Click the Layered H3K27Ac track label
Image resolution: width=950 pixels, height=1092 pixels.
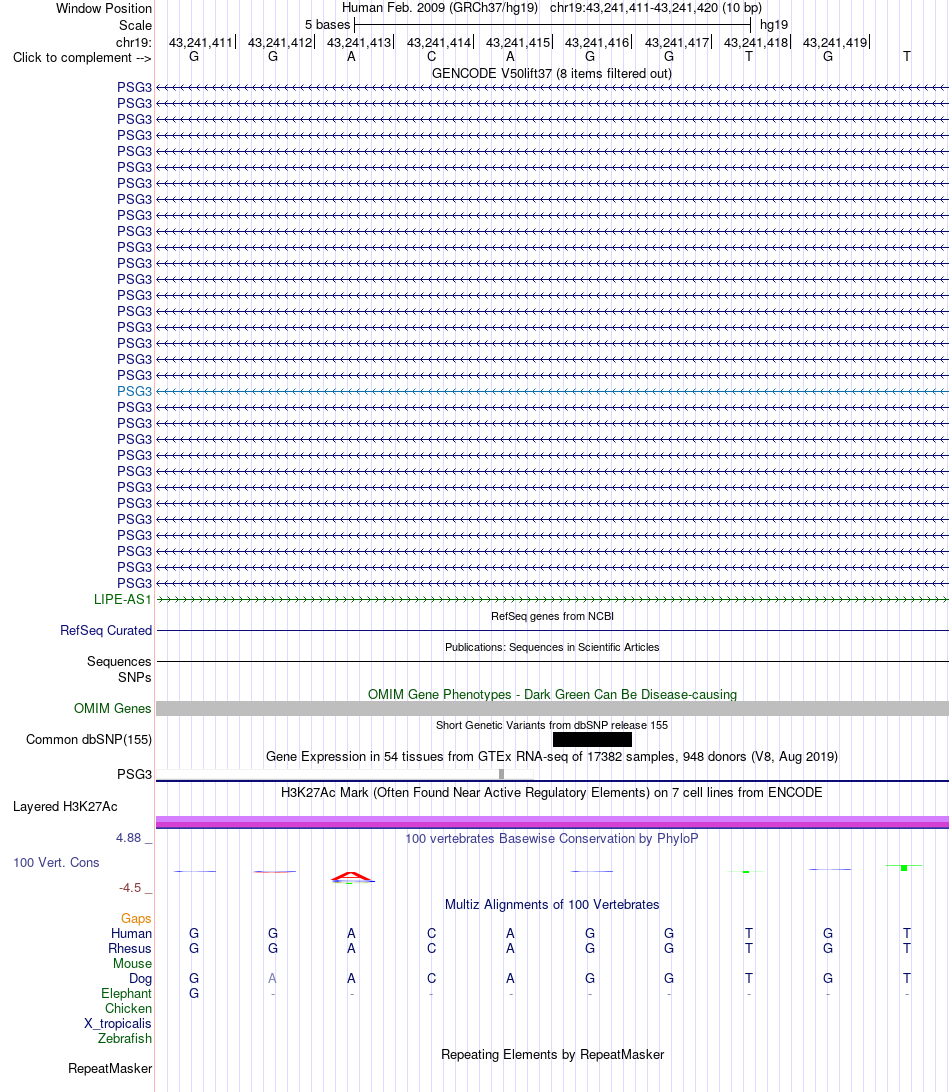click(x=65, y=806)
